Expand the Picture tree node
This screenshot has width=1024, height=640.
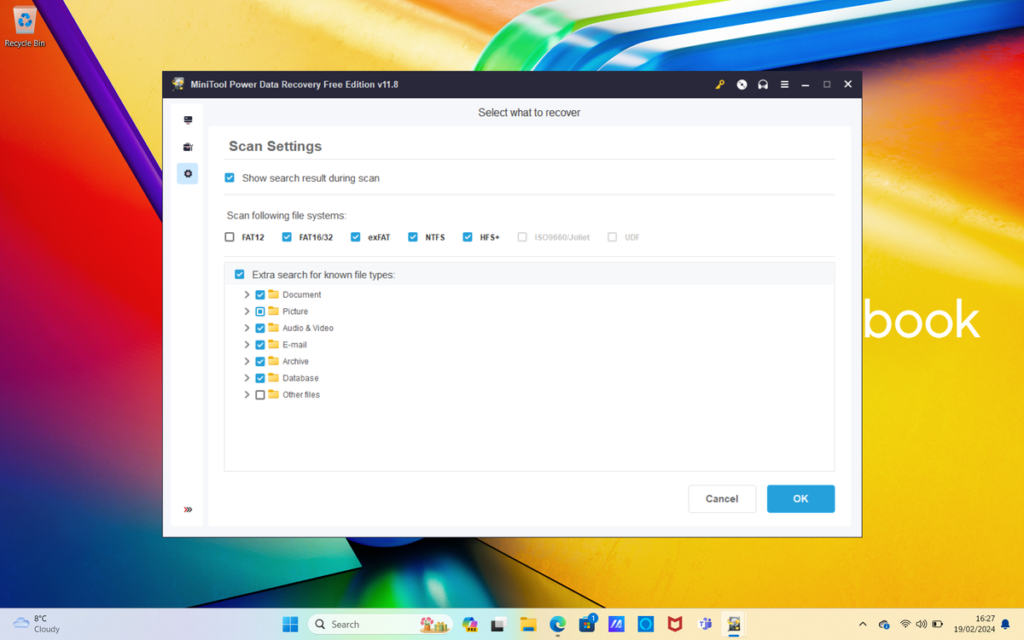pos(247,312)
